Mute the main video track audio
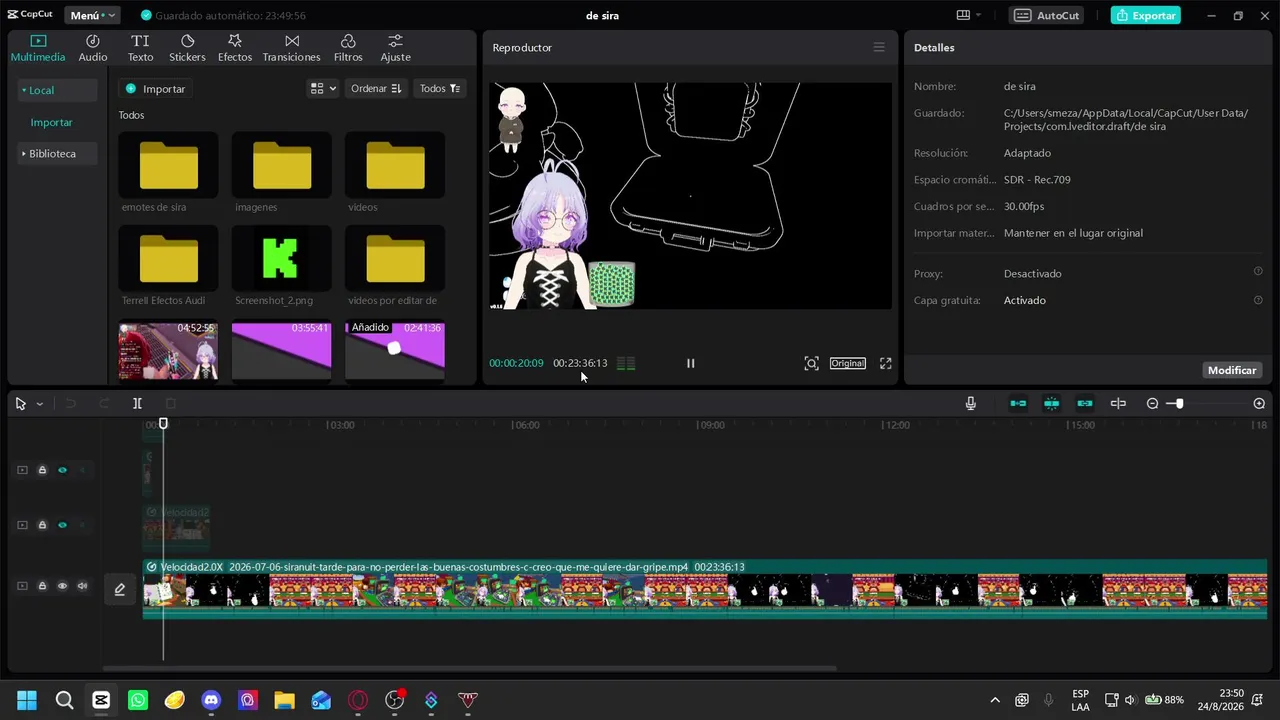Image resolution: width=1280 pixels, height=720 pixels. click(82, 586)
